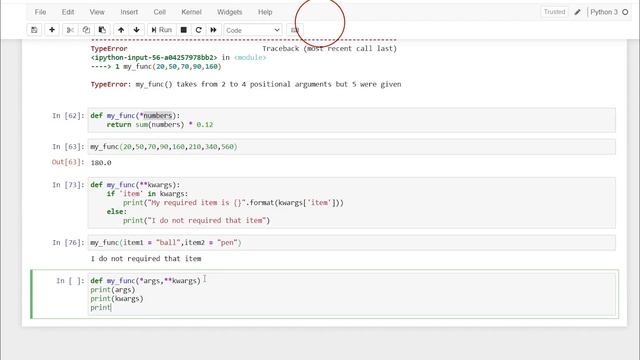Save and checkpoint the notebook
This screenshot has width=640, height=360.
click(34, 30)
